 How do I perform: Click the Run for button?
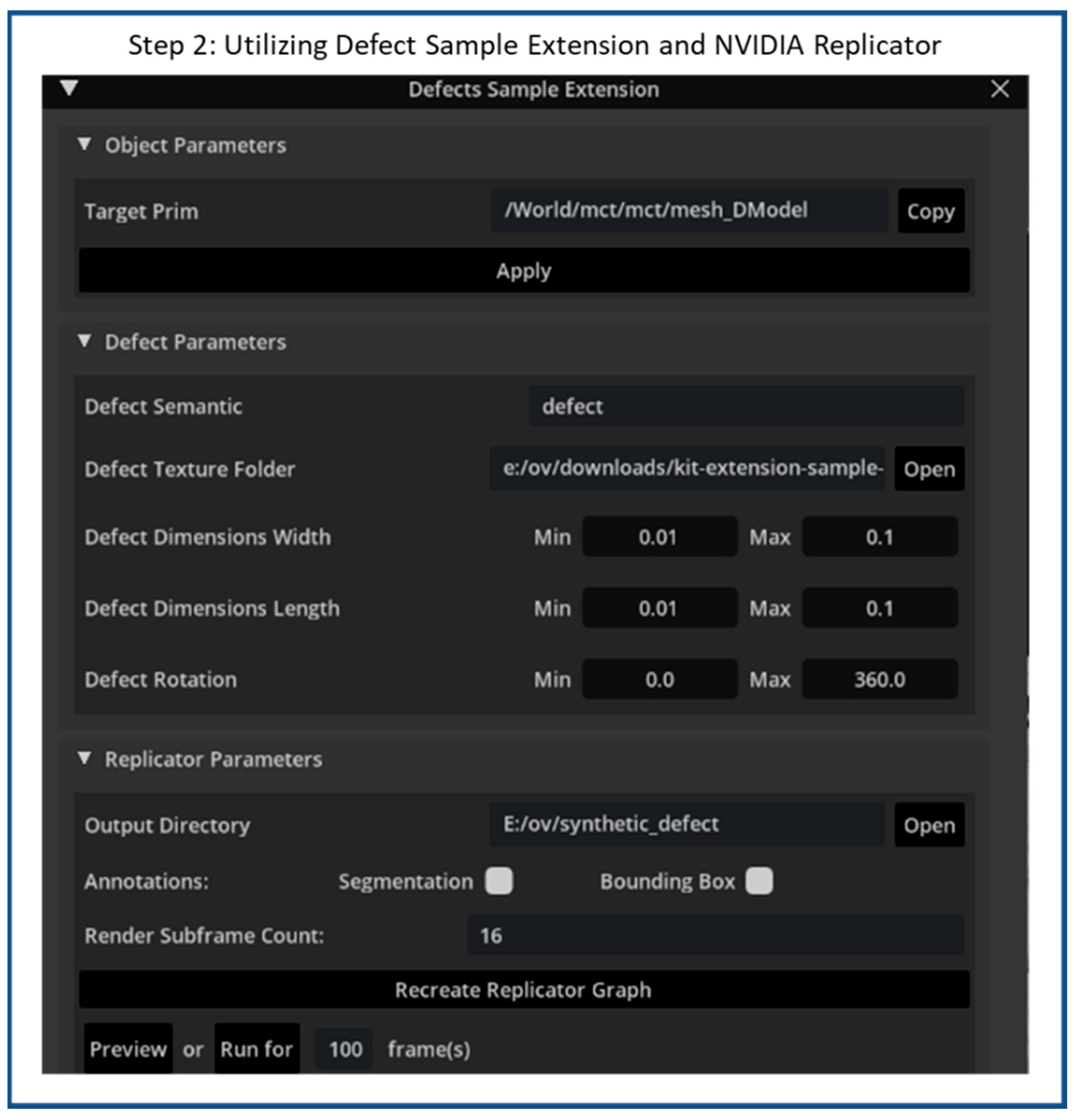[256, 1048]
